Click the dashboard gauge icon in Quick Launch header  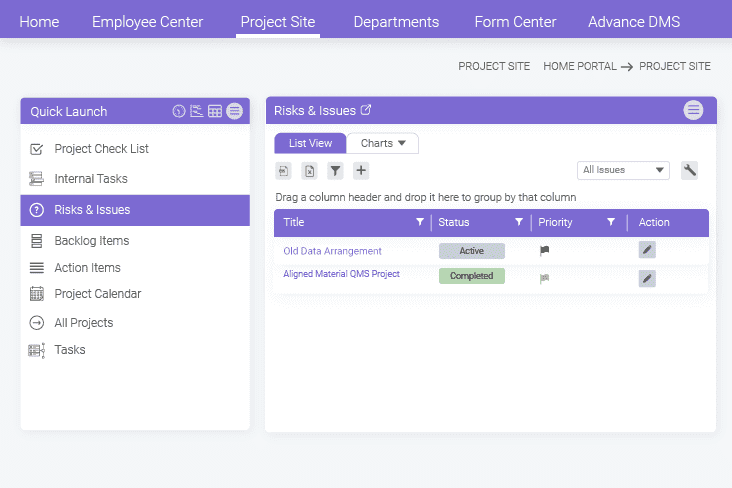(x=179, y=111)
